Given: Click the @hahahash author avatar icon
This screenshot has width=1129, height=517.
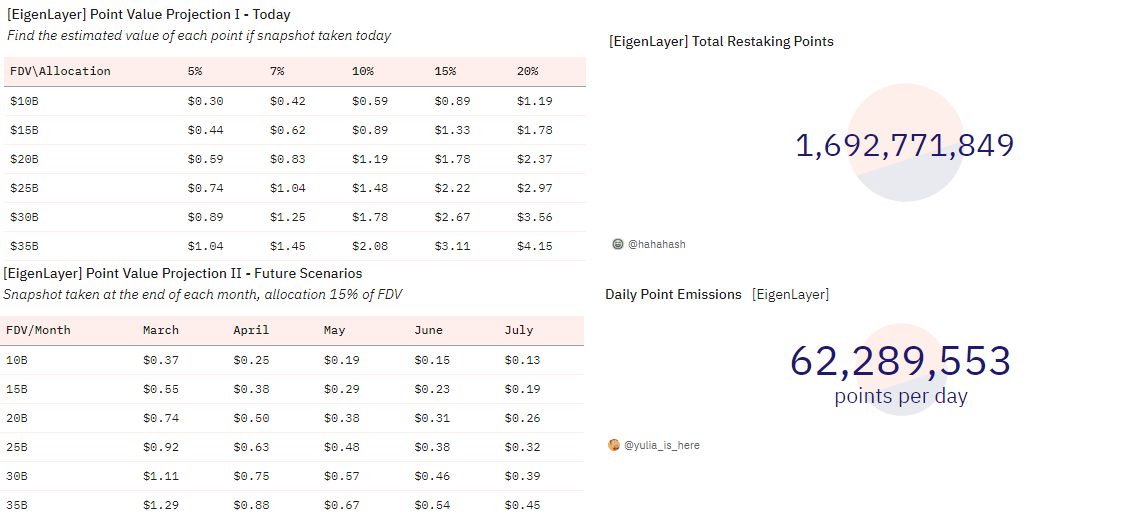Looking at the screenshot, I should pyautogui.click(x=617, y=244).
